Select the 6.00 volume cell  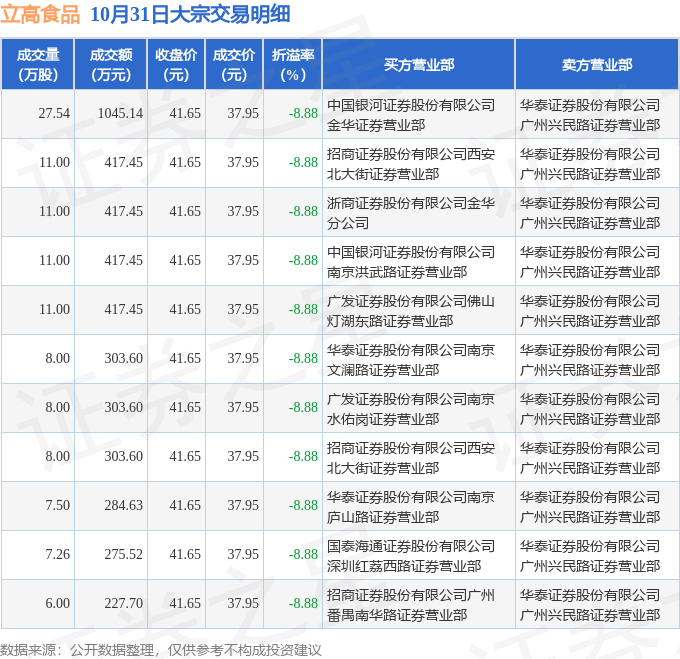tap(58, 604)
